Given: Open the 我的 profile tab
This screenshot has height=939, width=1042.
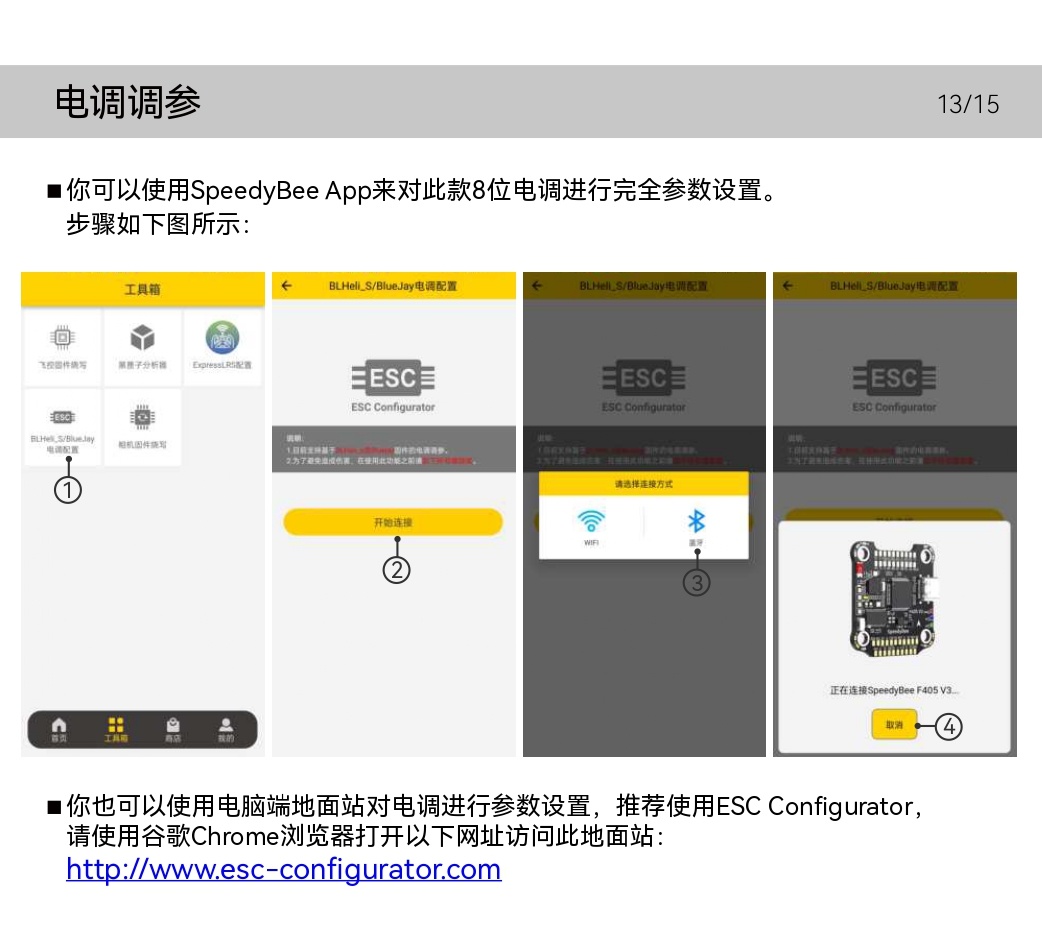Looking at the screenshot, I should click(x=226, y=729).
